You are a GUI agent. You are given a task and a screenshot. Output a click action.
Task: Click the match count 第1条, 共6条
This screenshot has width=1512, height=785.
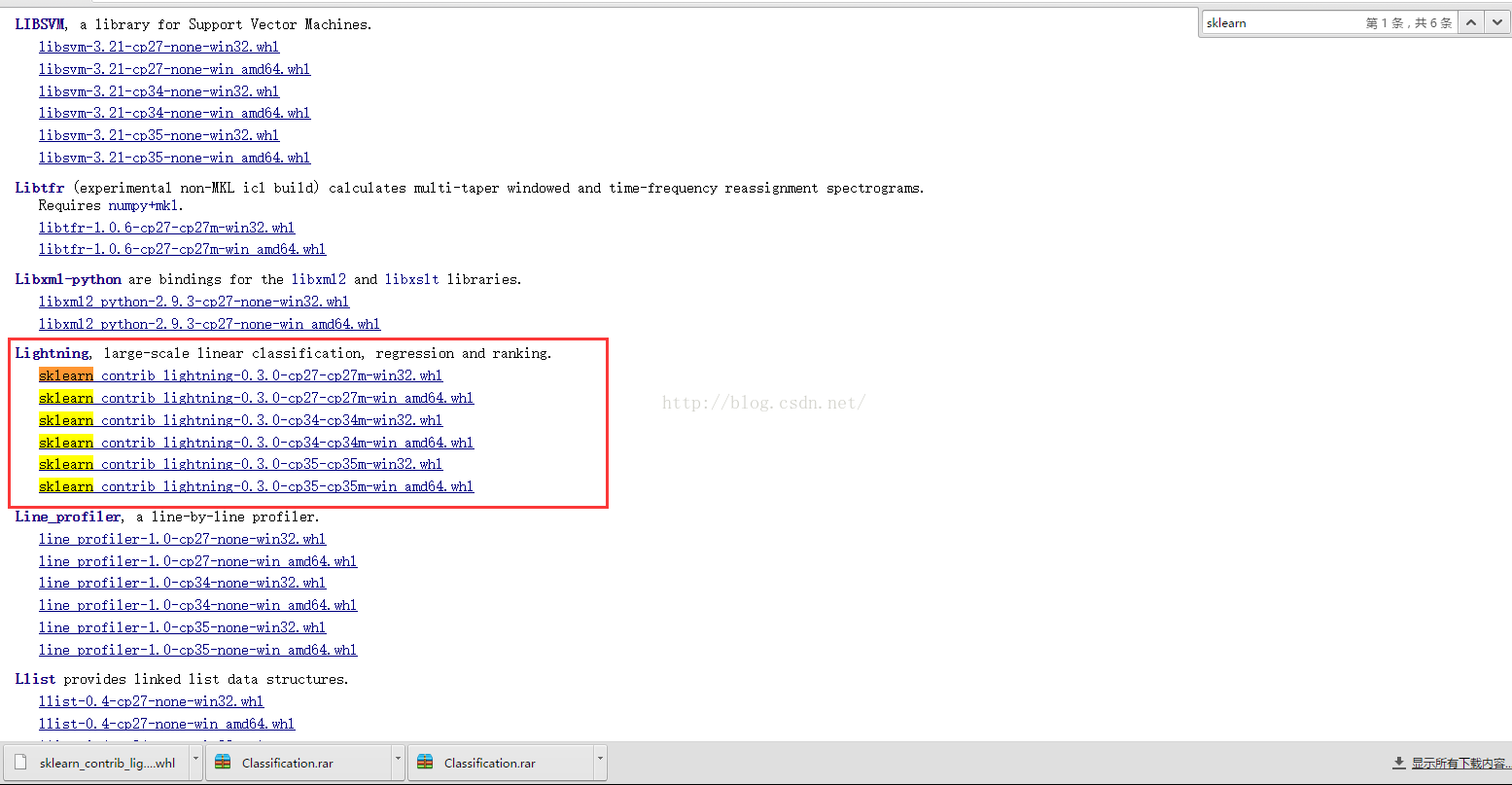[x=1409, y=23]
